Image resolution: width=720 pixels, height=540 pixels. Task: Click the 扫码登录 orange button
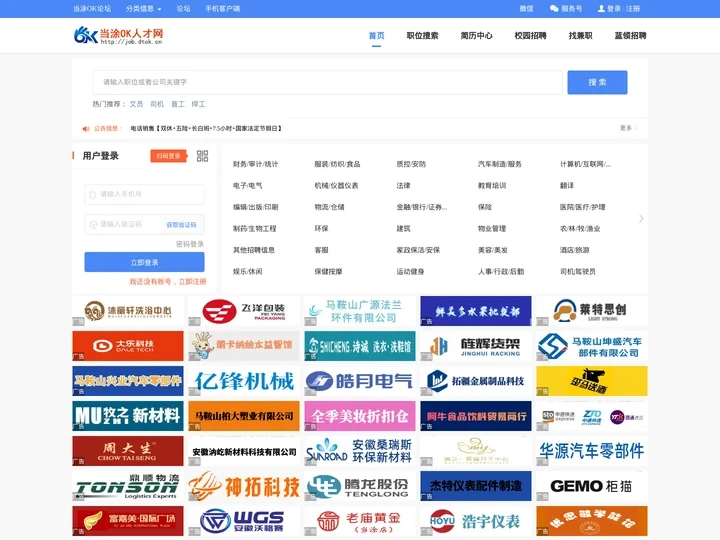pyautogui.click(x=169, y=156)
